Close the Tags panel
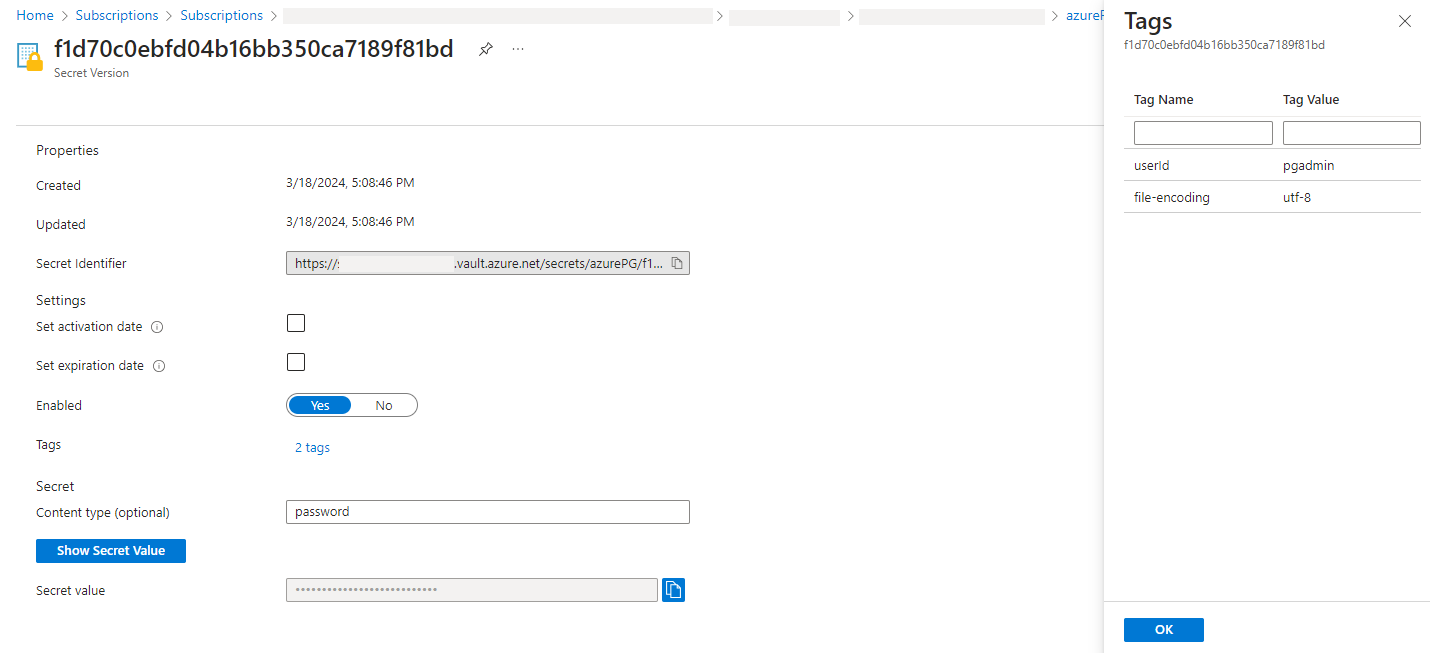This screenshot has height=653, width=1430. tap(1404, 21)
